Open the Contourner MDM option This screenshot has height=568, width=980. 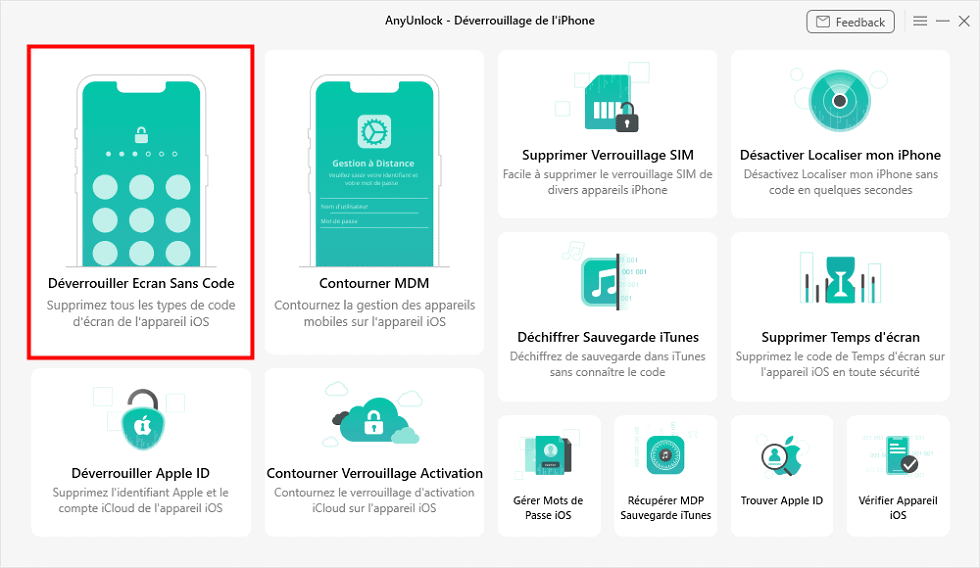[x=374, y=283]
